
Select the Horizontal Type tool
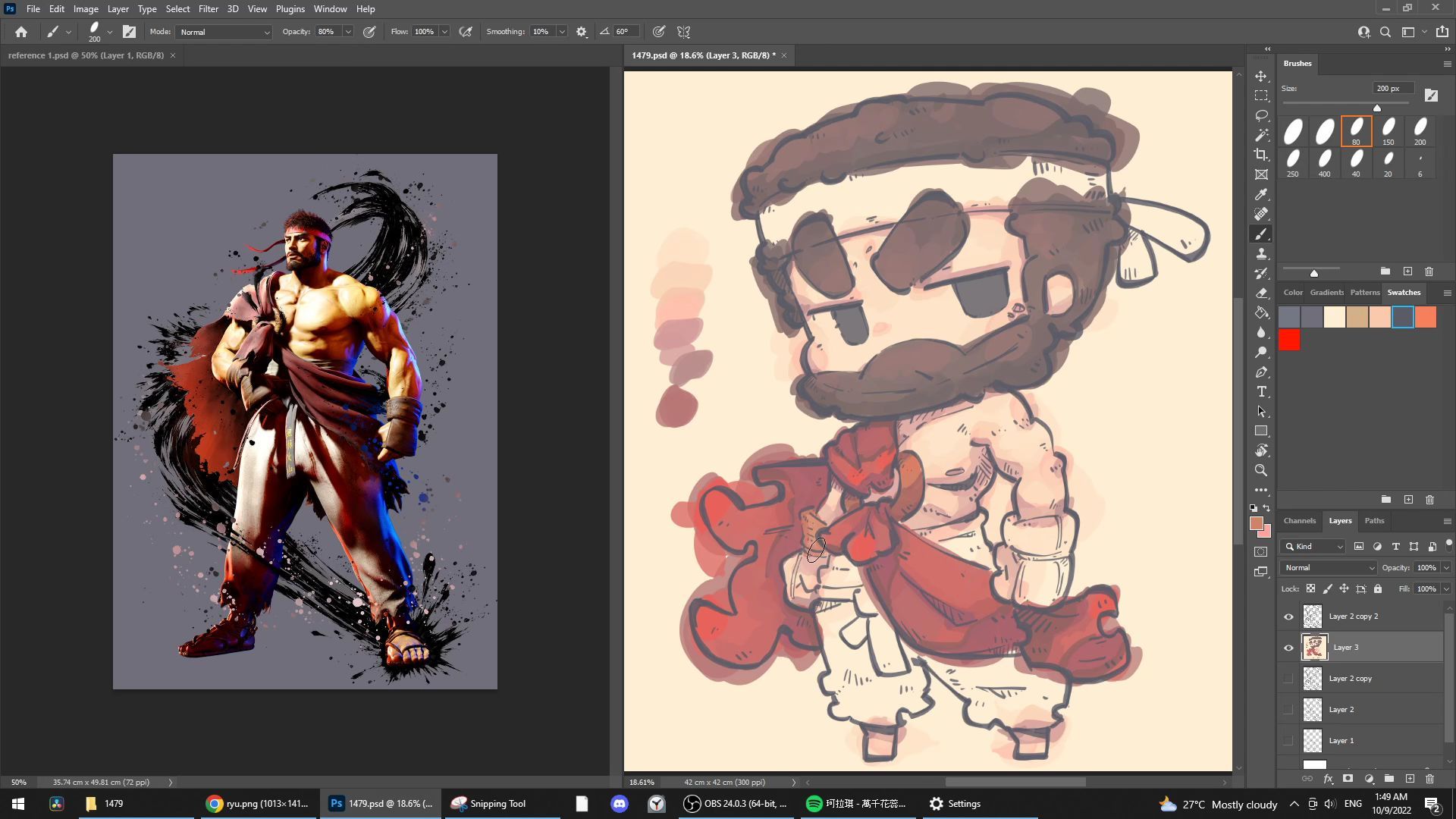[1261, 392]
